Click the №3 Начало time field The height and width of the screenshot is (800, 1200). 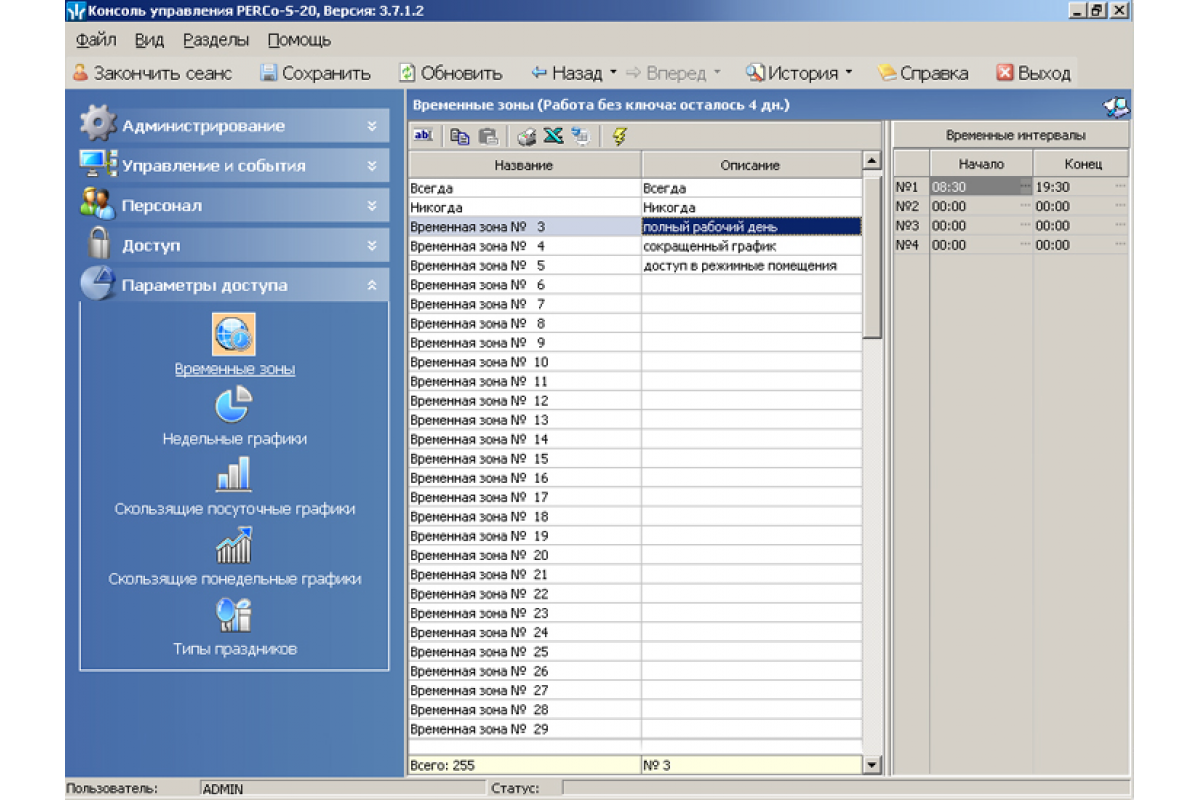981,226
